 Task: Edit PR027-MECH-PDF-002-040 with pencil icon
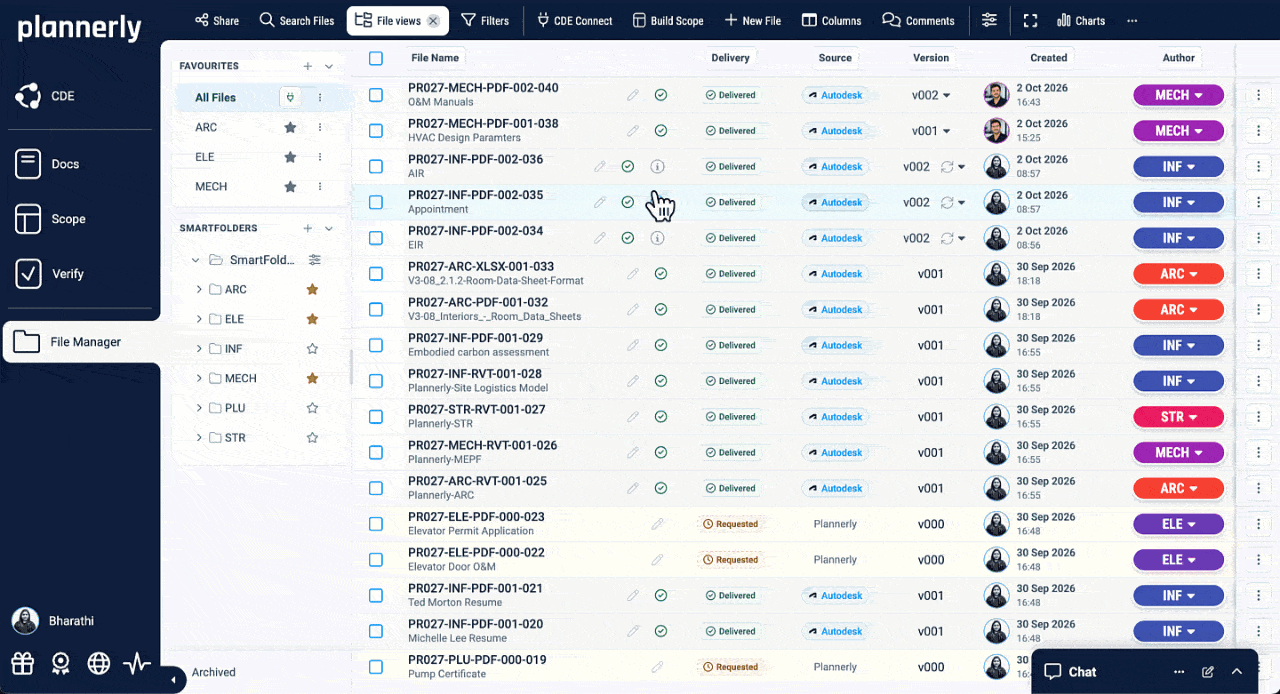[x=633, y=95]
